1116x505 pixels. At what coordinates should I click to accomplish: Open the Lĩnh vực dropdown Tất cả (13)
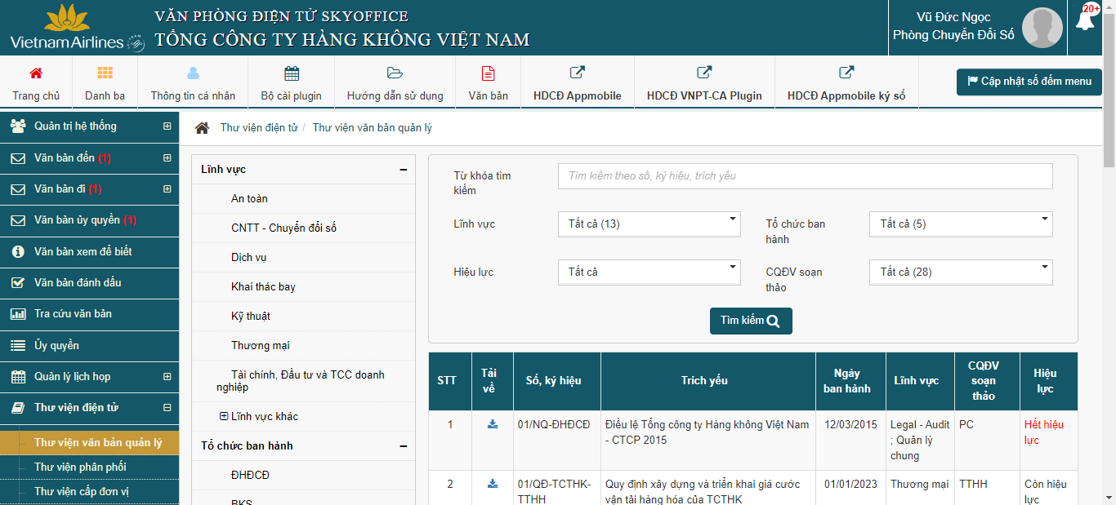click(x=649, y=224)
